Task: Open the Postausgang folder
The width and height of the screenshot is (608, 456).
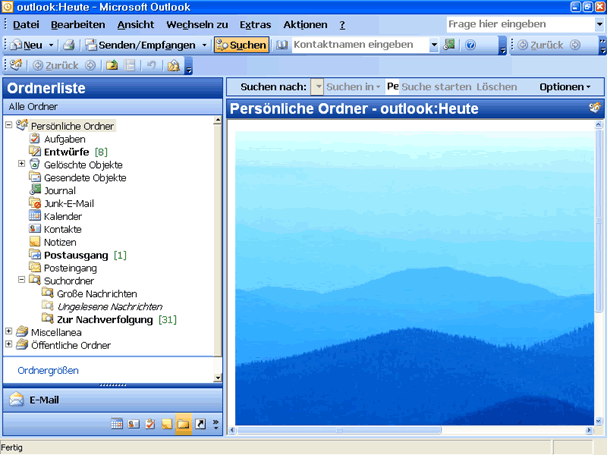Action: (x=76, y=255)
